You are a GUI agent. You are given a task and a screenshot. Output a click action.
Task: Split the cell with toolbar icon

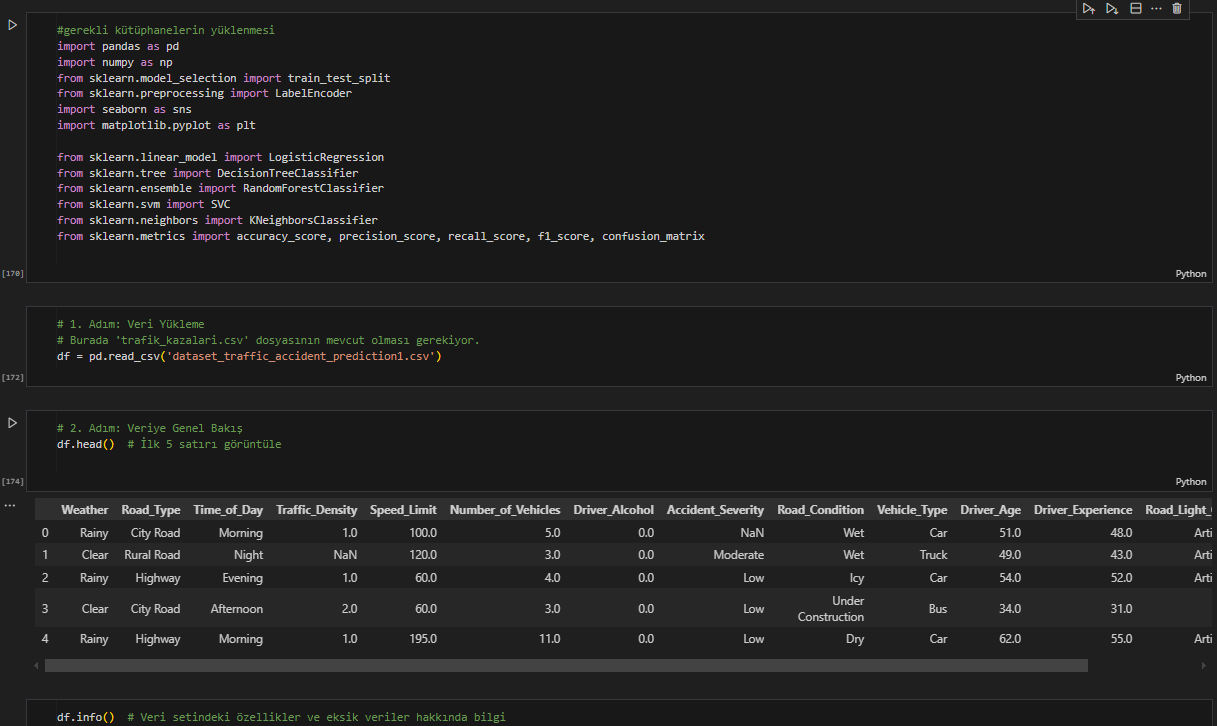(1135, 9)
